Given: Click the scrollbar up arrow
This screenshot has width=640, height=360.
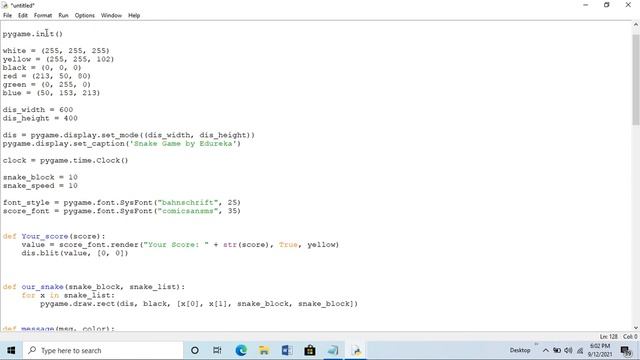Looking at the screenshot, I should coord(636,25).
